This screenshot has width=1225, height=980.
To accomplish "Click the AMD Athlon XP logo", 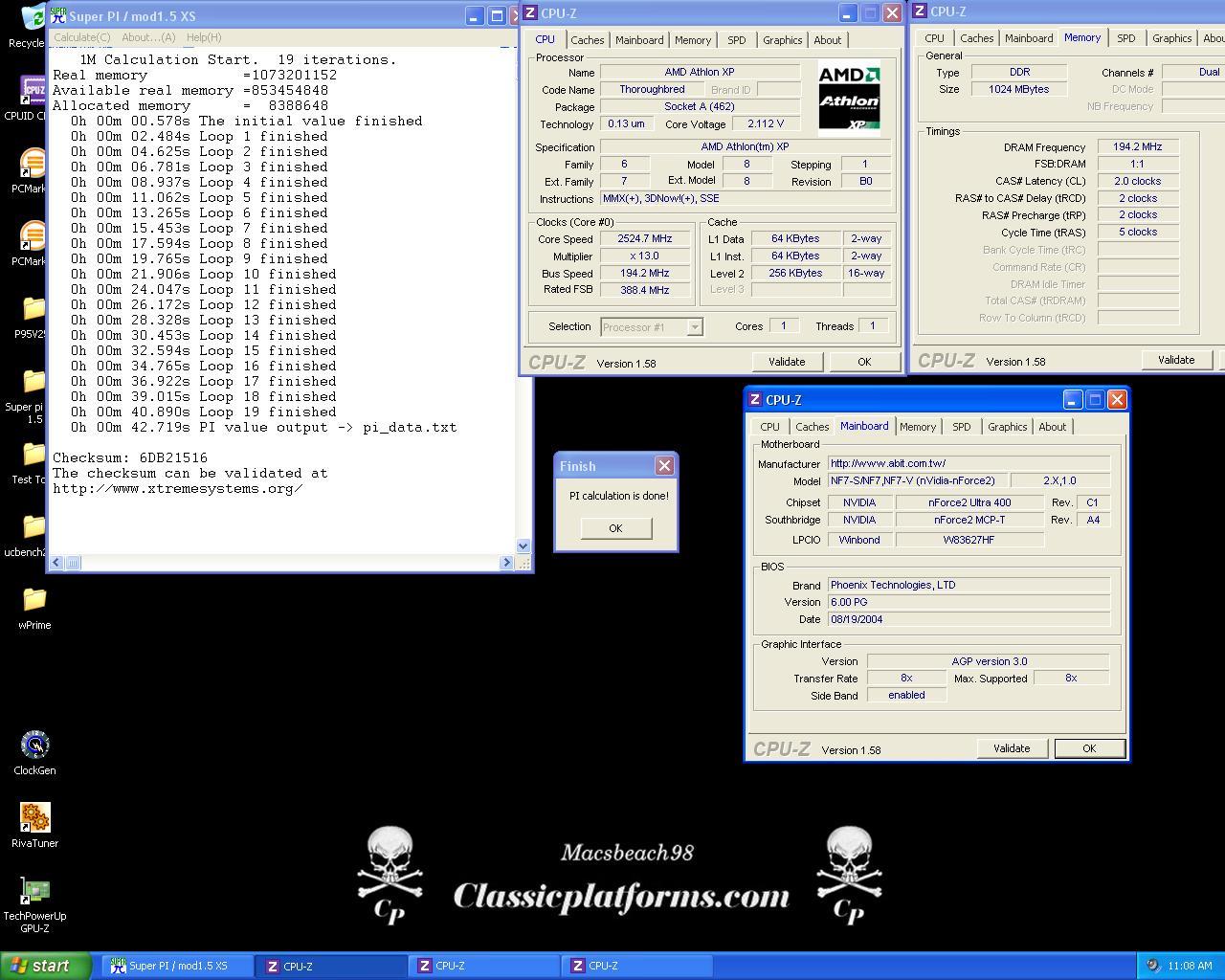I will 849,98.
